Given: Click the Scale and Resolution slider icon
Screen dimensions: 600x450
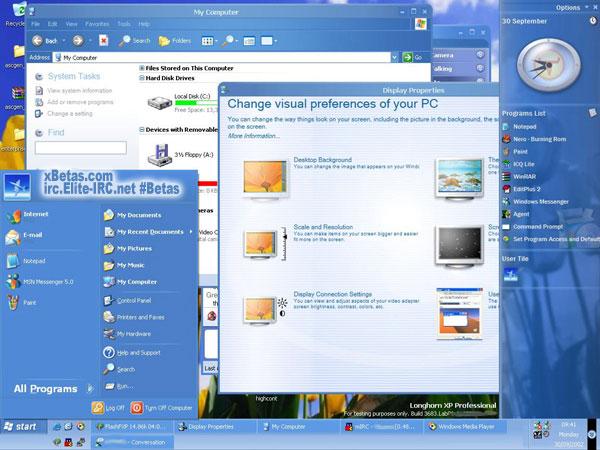Looking at the screenshot, I should 284,244.
